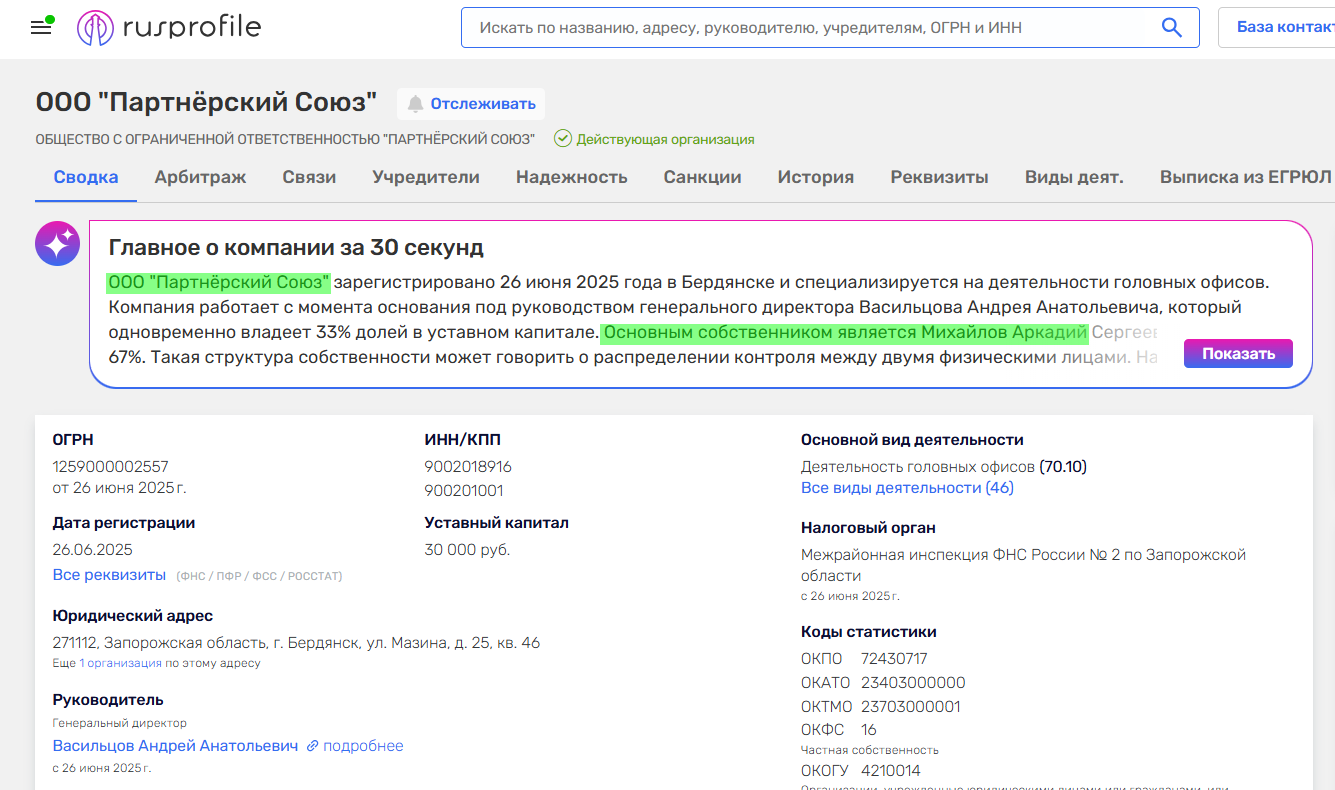Click the Rusprofile logo
The height and width of the screenshot is (790, 1335).
[x=169, y=27]
